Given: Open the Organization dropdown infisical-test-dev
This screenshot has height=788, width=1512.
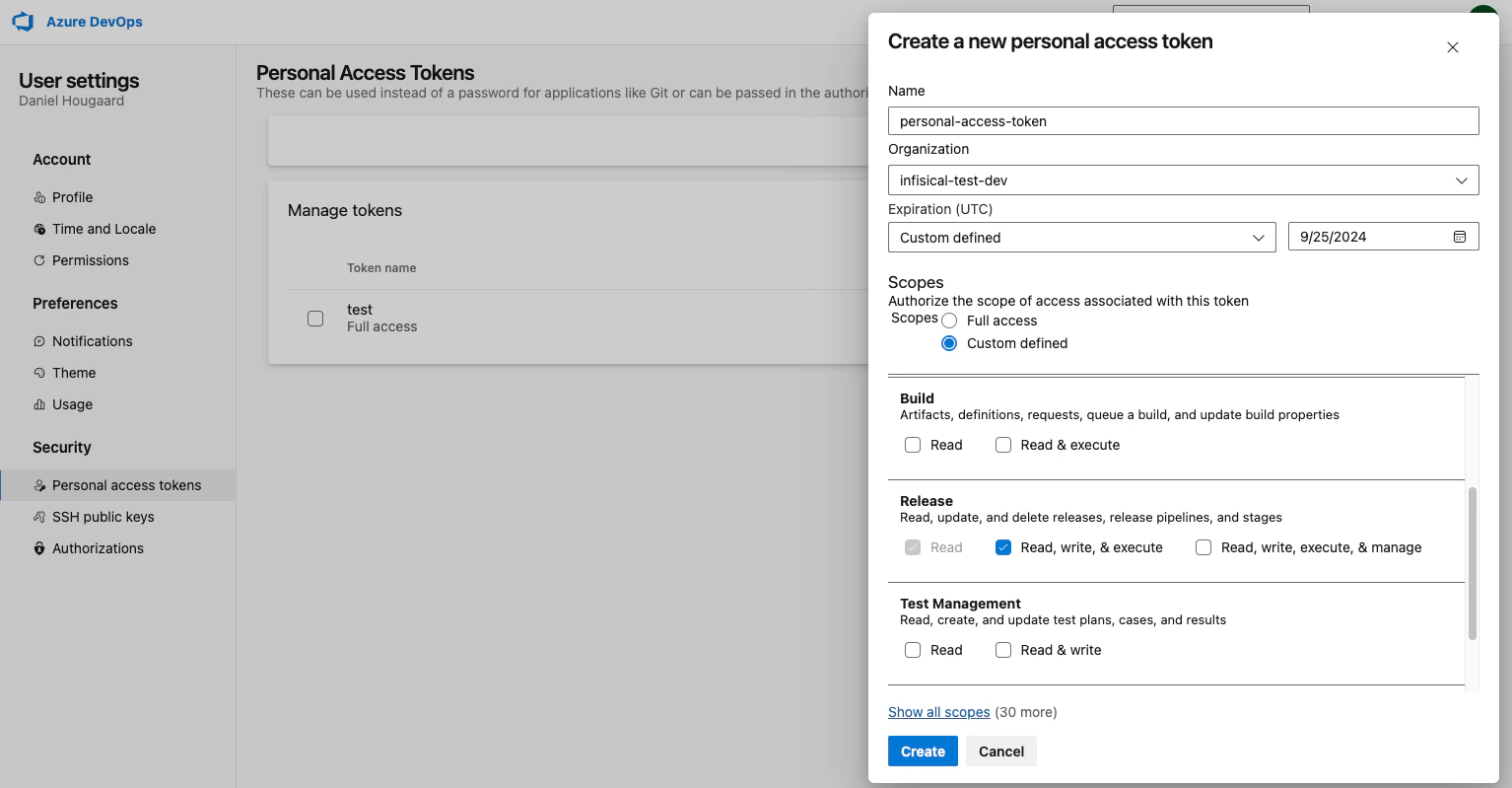Looking at the screenshot, I should tap(1183, 180).
